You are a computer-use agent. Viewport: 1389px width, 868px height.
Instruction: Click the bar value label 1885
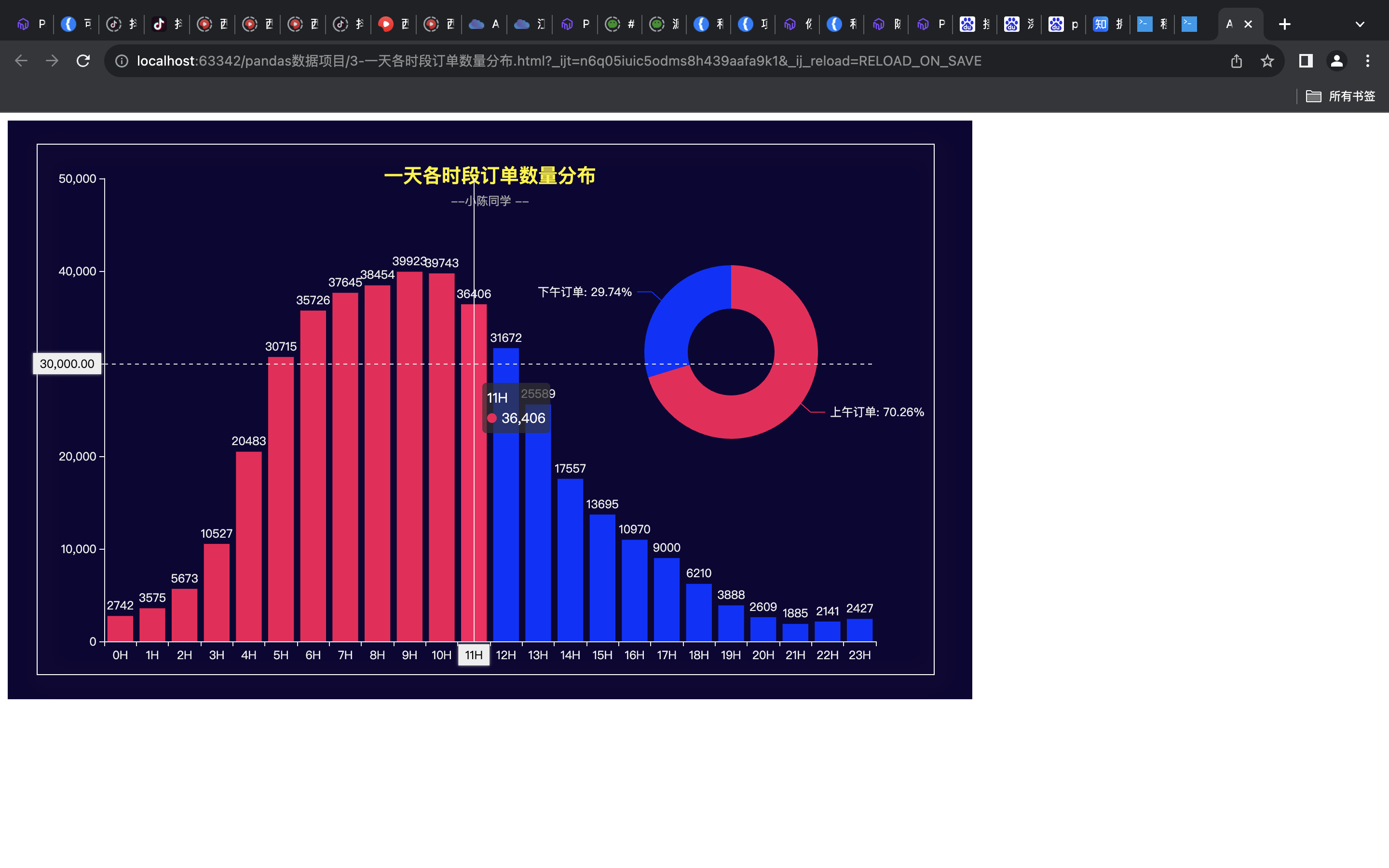(795, 613)
